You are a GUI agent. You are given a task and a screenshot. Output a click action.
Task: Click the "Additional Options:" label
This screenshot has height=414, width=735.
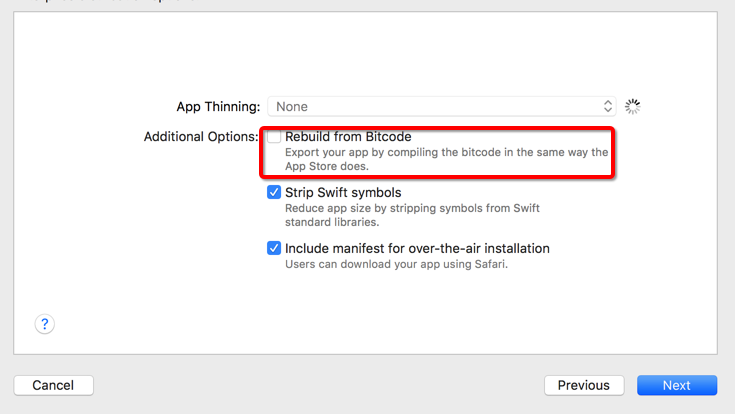pyautogui.click(x=201, y=137)
